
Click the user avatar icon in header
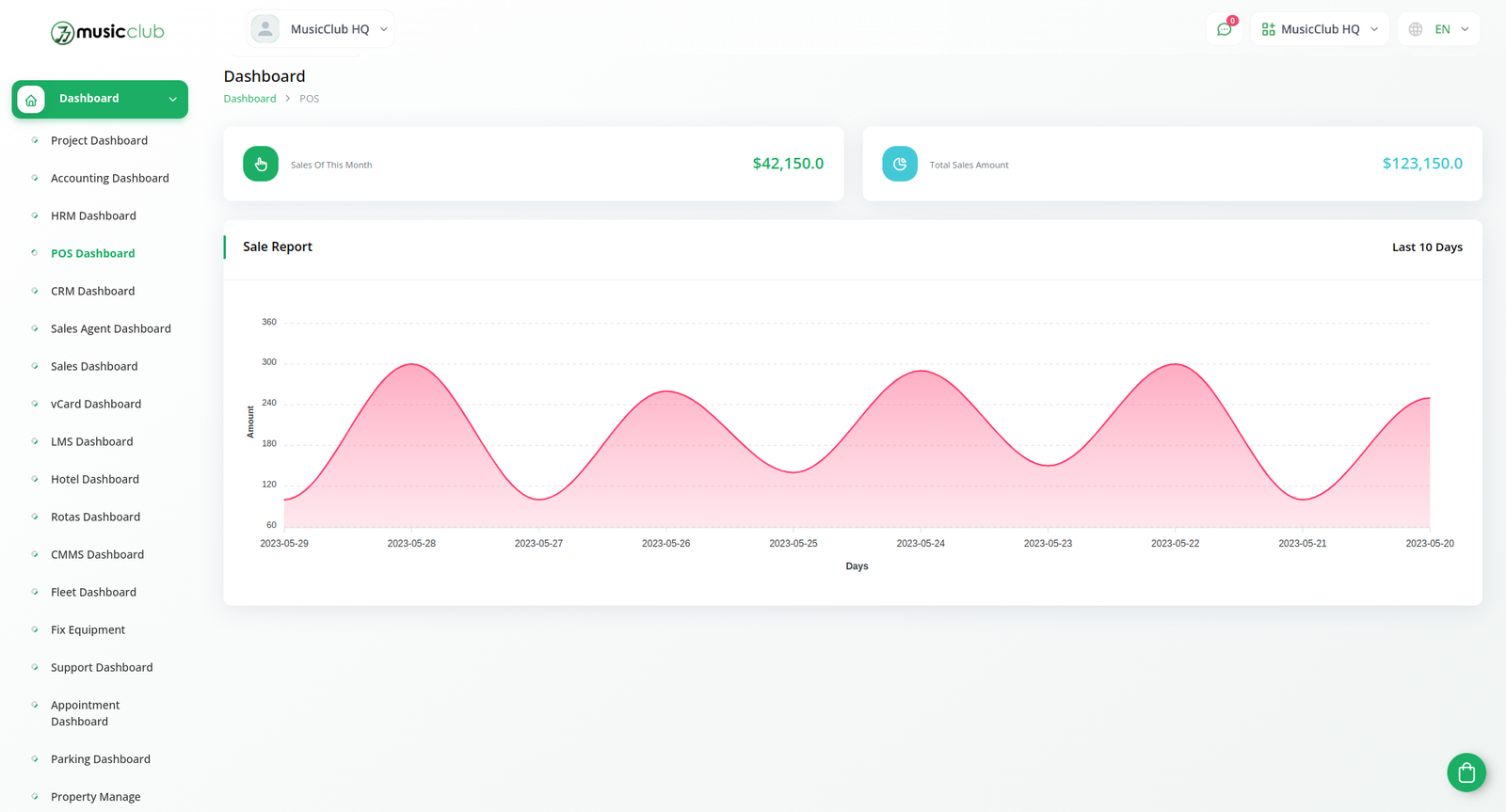click(x=265, y=29)
